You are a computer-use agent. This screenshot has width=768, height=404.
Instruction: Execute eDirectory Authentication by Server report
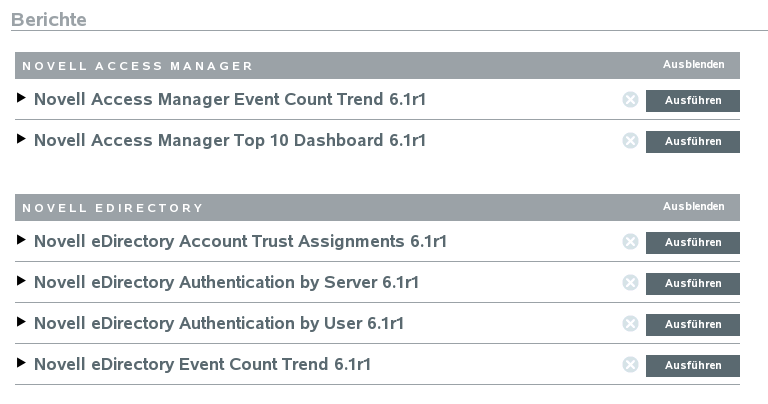(692, 284)
